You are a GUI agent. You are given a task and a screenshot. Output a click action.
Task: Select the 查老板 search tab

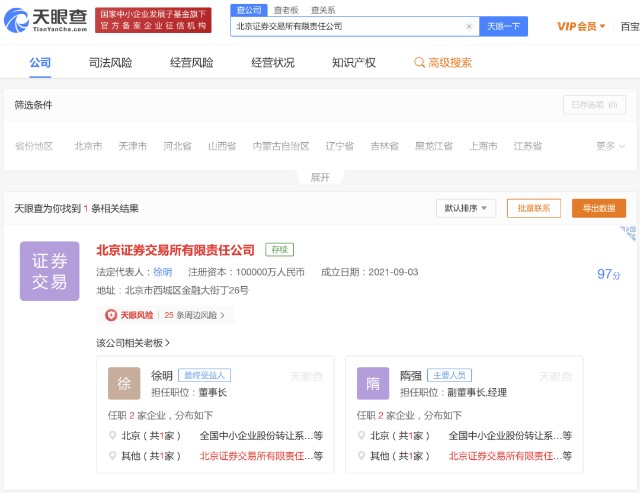(x=286, y=9)
